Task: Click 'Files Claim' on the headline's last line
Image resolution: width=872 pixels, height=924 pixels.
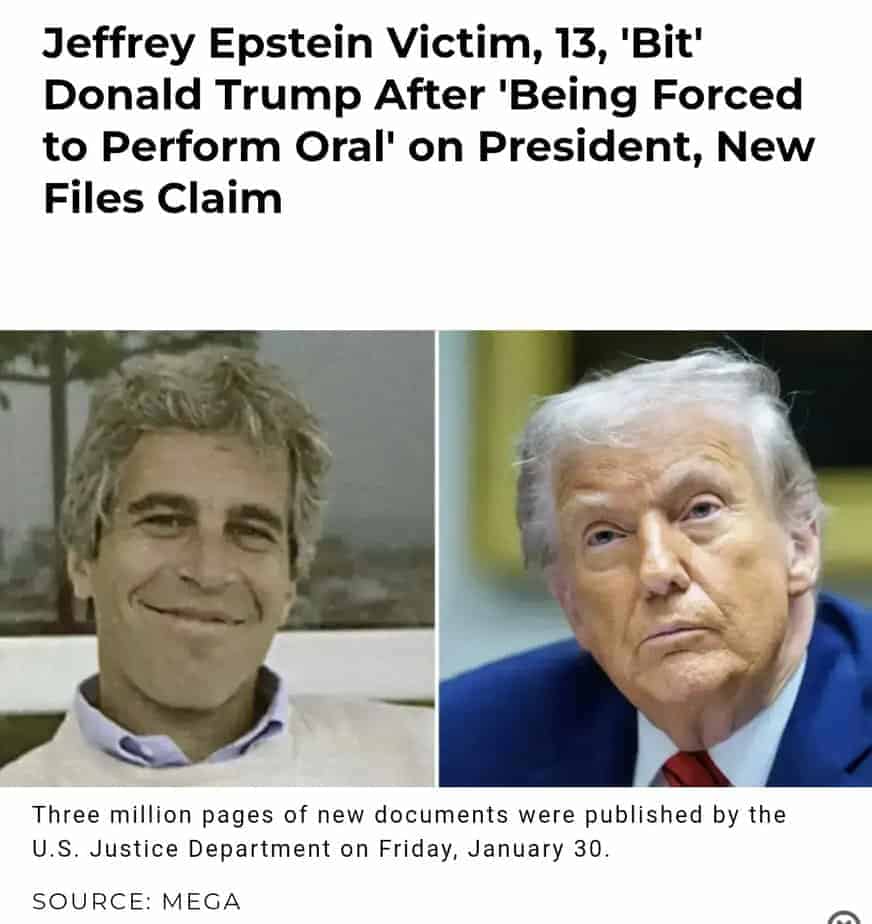Action: point(163,198)
